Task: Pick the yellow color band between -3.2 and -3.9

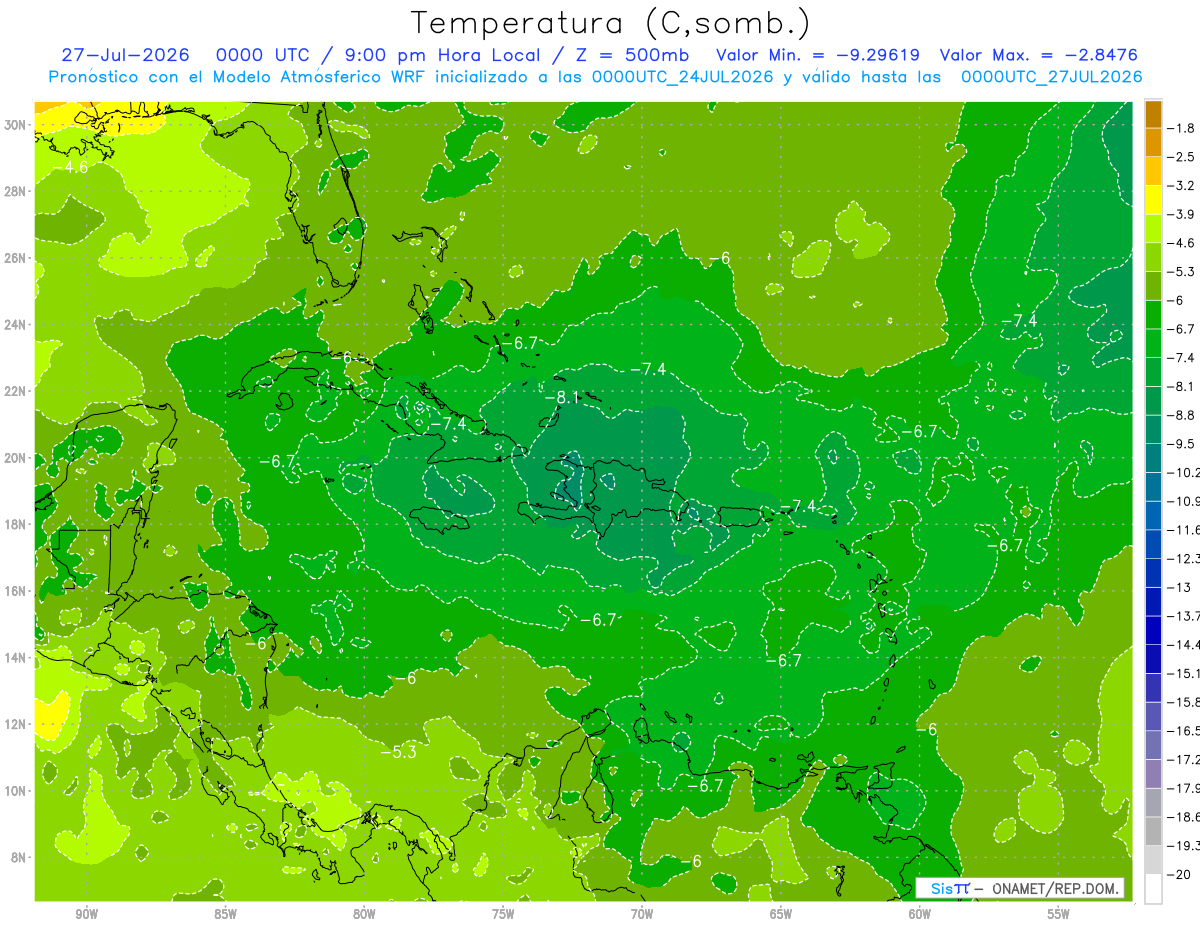Action: pos(1153,200)
